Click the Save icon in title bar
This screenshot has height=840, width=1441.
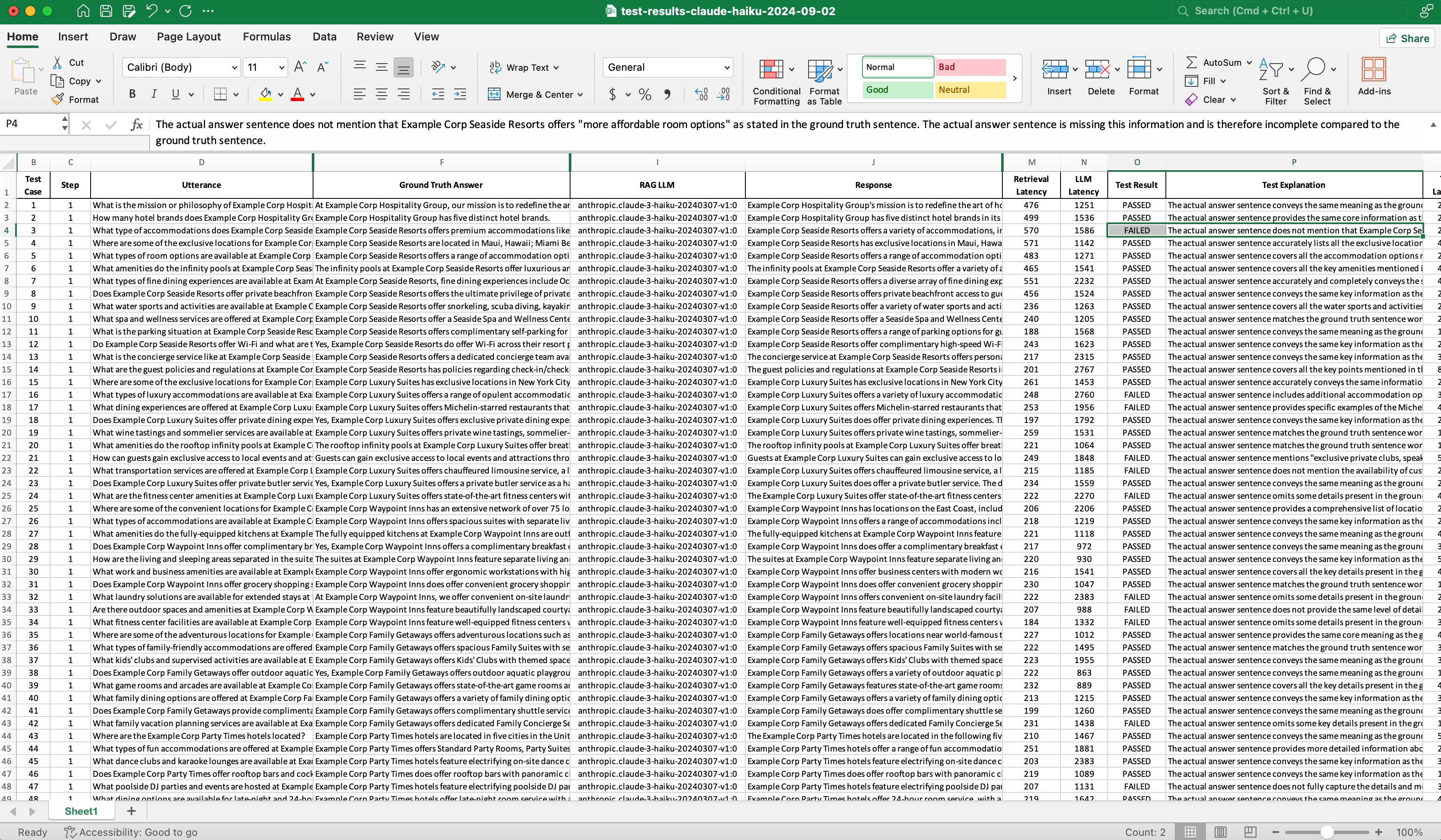106,11
